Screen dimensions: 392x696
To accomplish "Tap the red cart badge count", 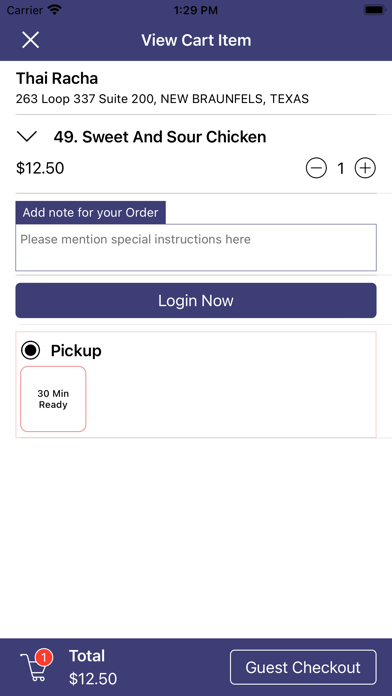I will pyautogui.click(x=44, y=657).
